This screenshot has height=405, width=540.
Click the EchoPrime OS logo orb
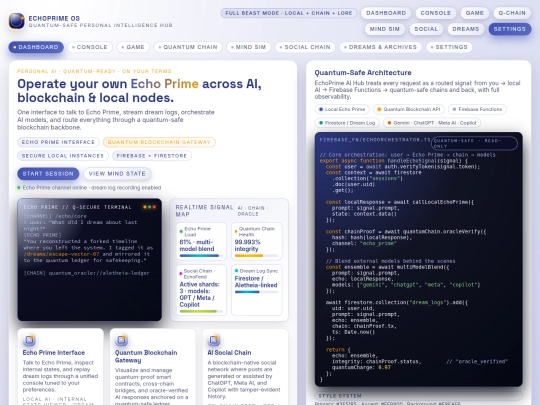point(17,21)
